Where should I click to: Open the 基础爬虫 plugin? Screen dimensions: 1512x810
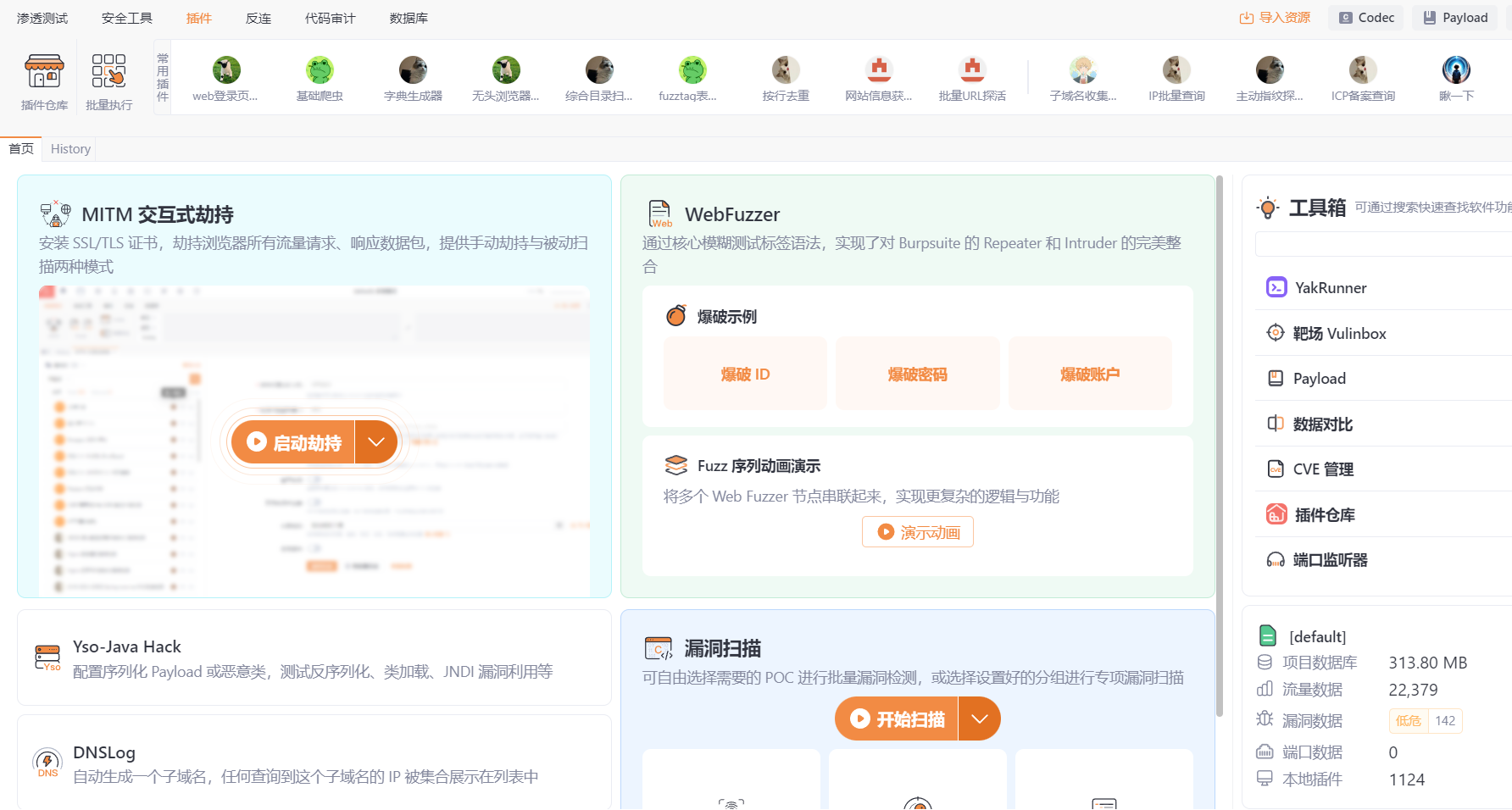click(x=320, y=78)
